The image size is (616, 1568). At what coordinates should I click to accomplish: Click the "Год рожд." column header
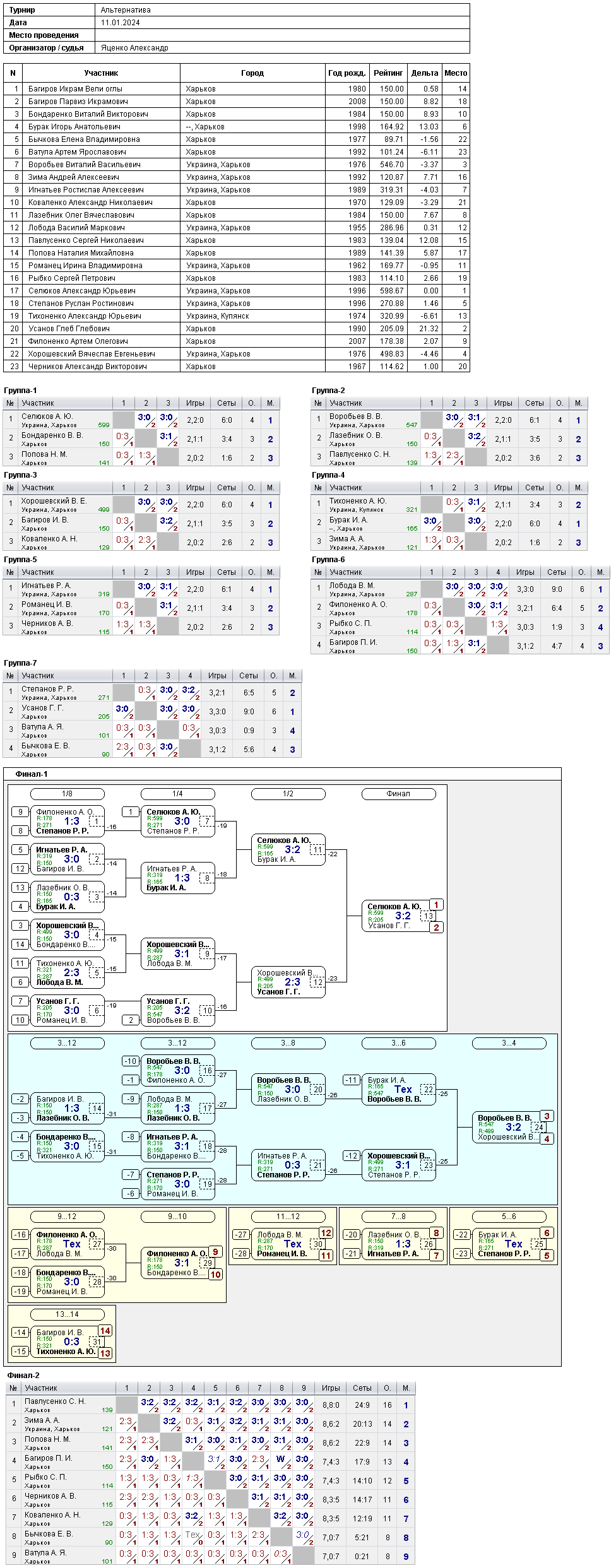(x=347, y=73)
